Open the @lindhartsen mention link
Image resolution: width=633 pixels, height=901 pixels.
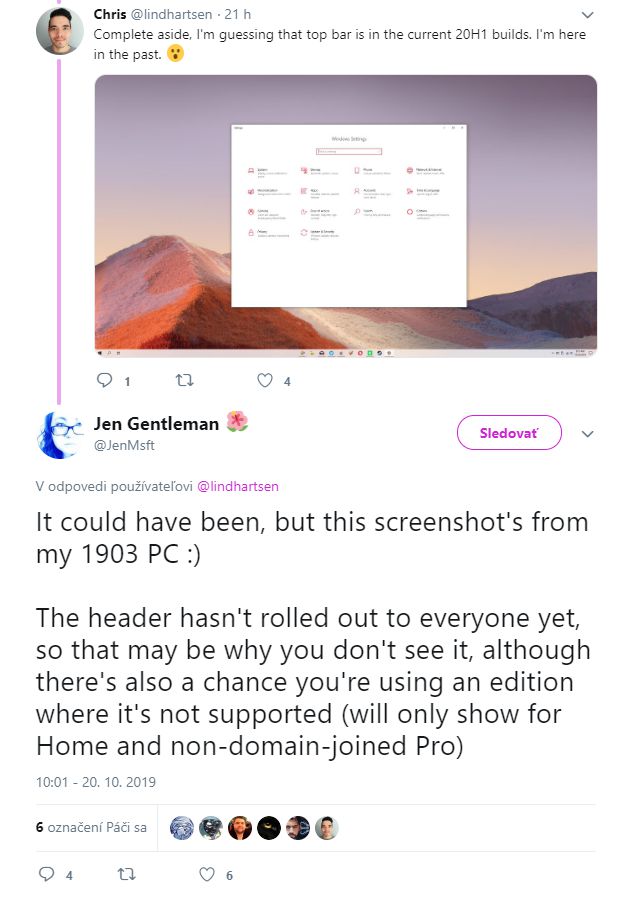(x=238, y=486)
